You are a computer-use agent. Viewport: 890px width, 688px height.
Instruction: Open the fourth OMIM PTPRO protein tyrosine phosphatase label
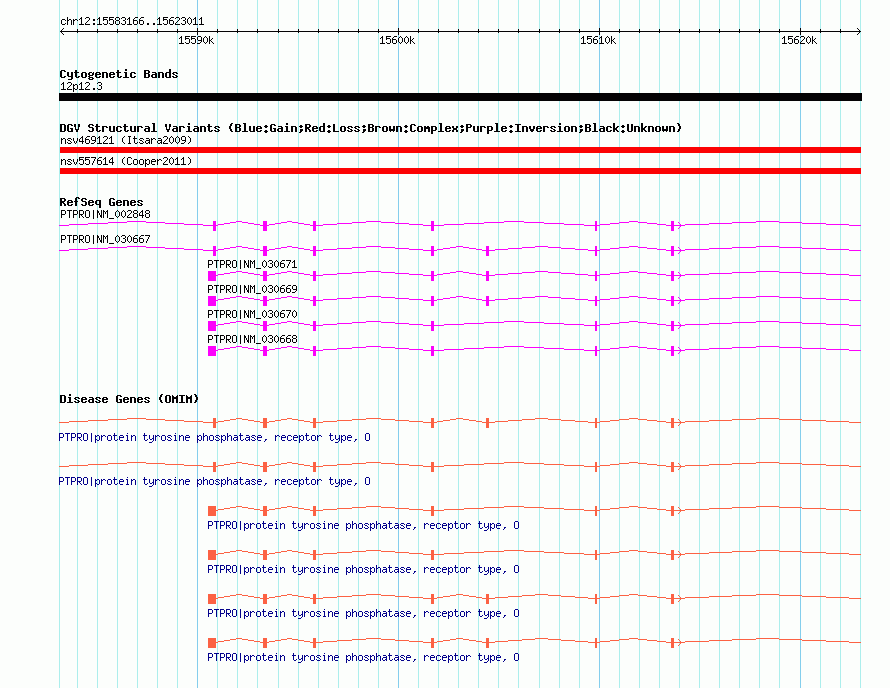(x=363, y=569)
